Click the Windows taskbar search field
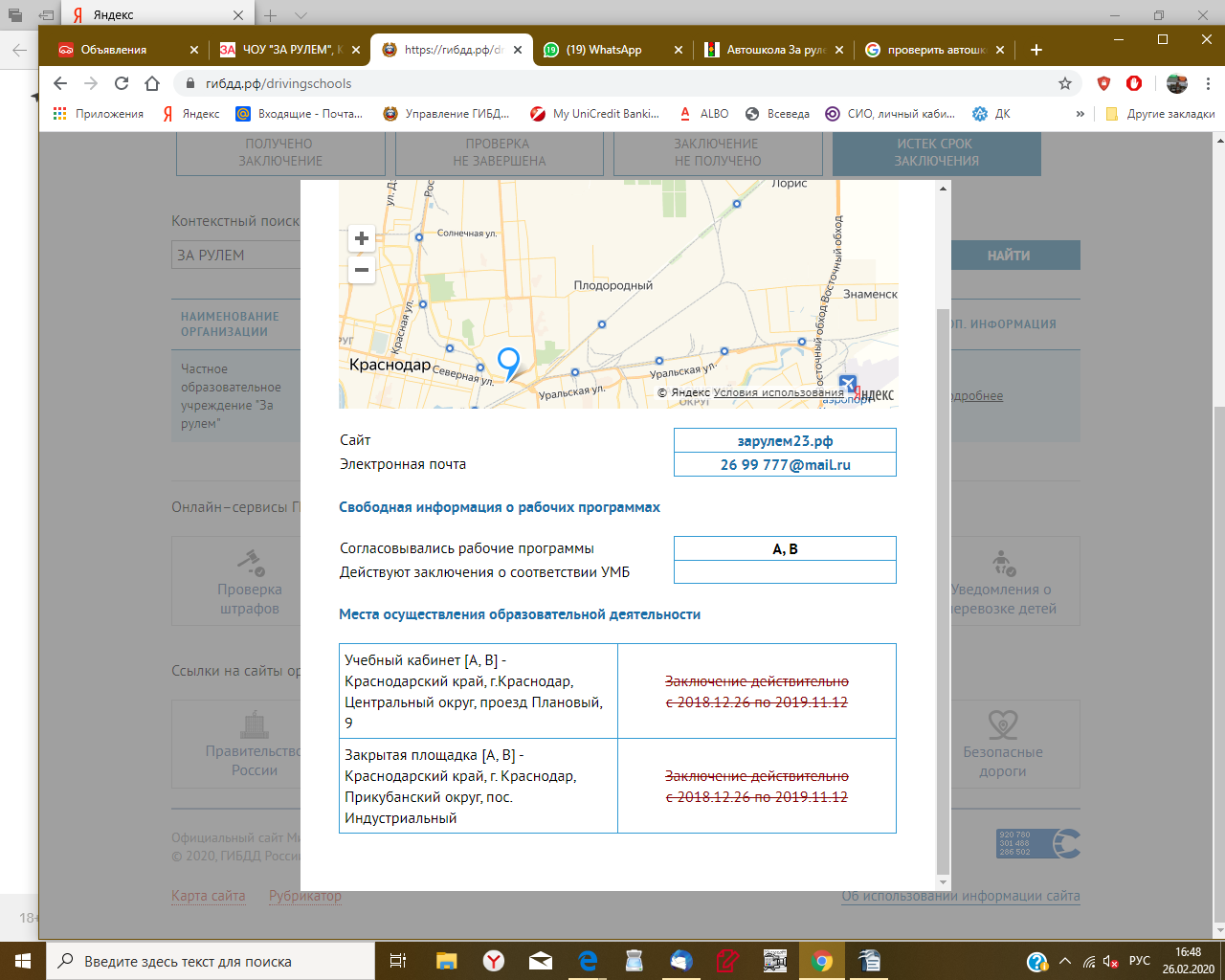Image resolution: width=1225 pixels, height=980 pixels. (x=211, y=962)
